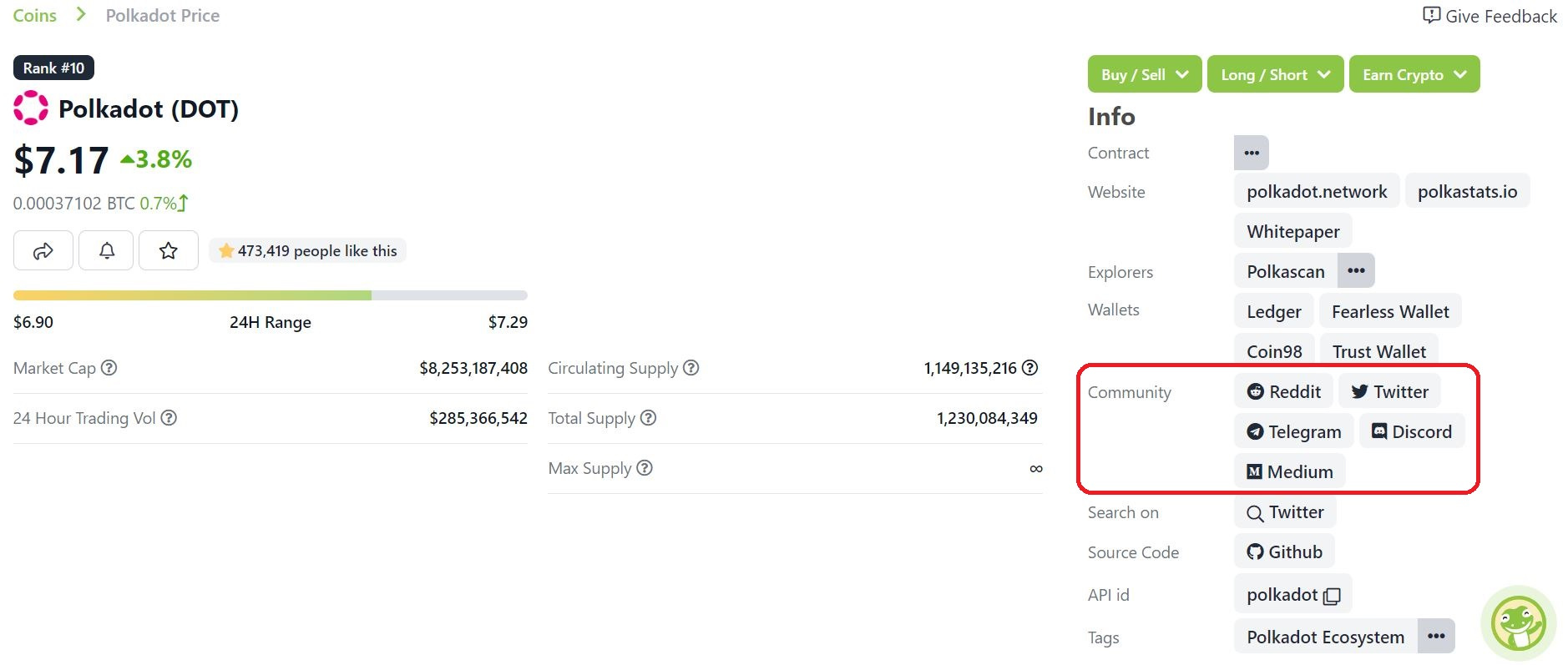Screen dimensions: 1568x665
Task: Click the Polkadot Ecosystem tag
Action: click(1325, 637)
